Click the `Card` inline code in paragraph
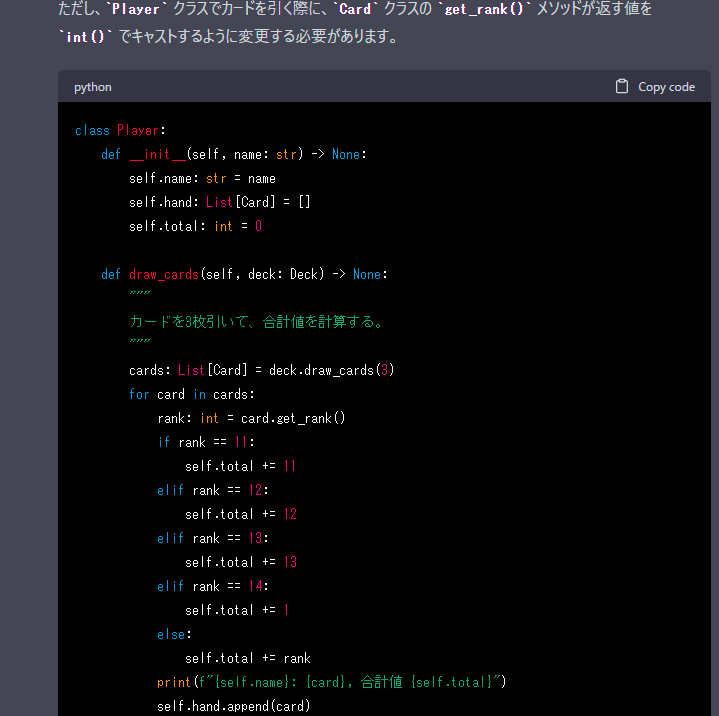Viewport: 719px width, 716px height. tap(355, 9)
